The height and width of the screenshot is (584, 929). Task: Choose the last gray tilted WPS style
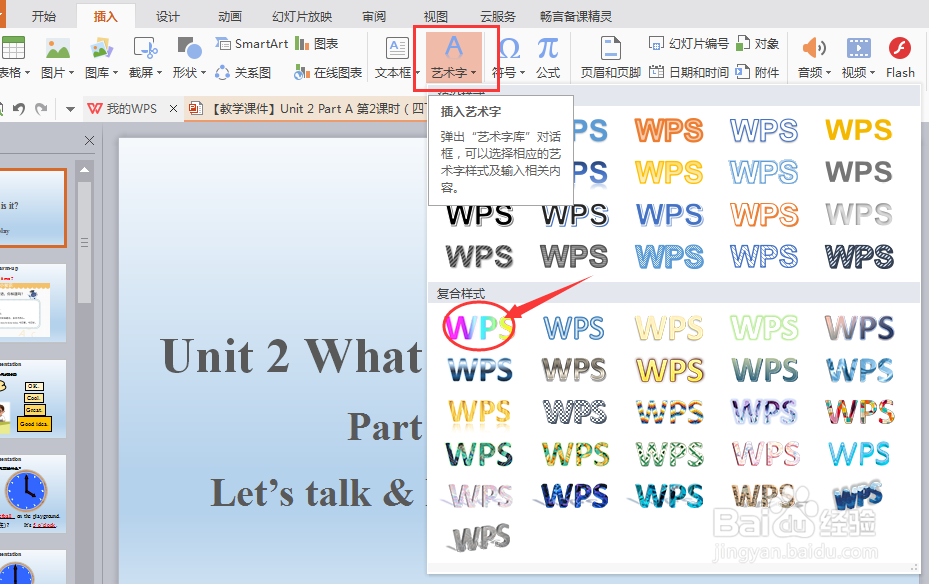[x=480, y=537]
